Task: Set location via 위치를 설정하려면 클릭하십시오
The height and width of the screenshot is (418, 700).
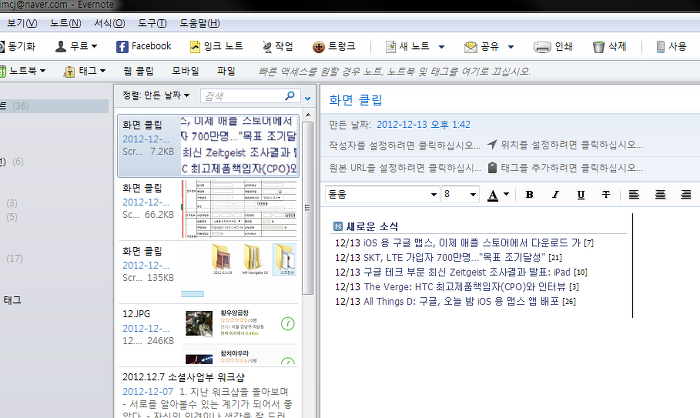Action: click(565, 145)
